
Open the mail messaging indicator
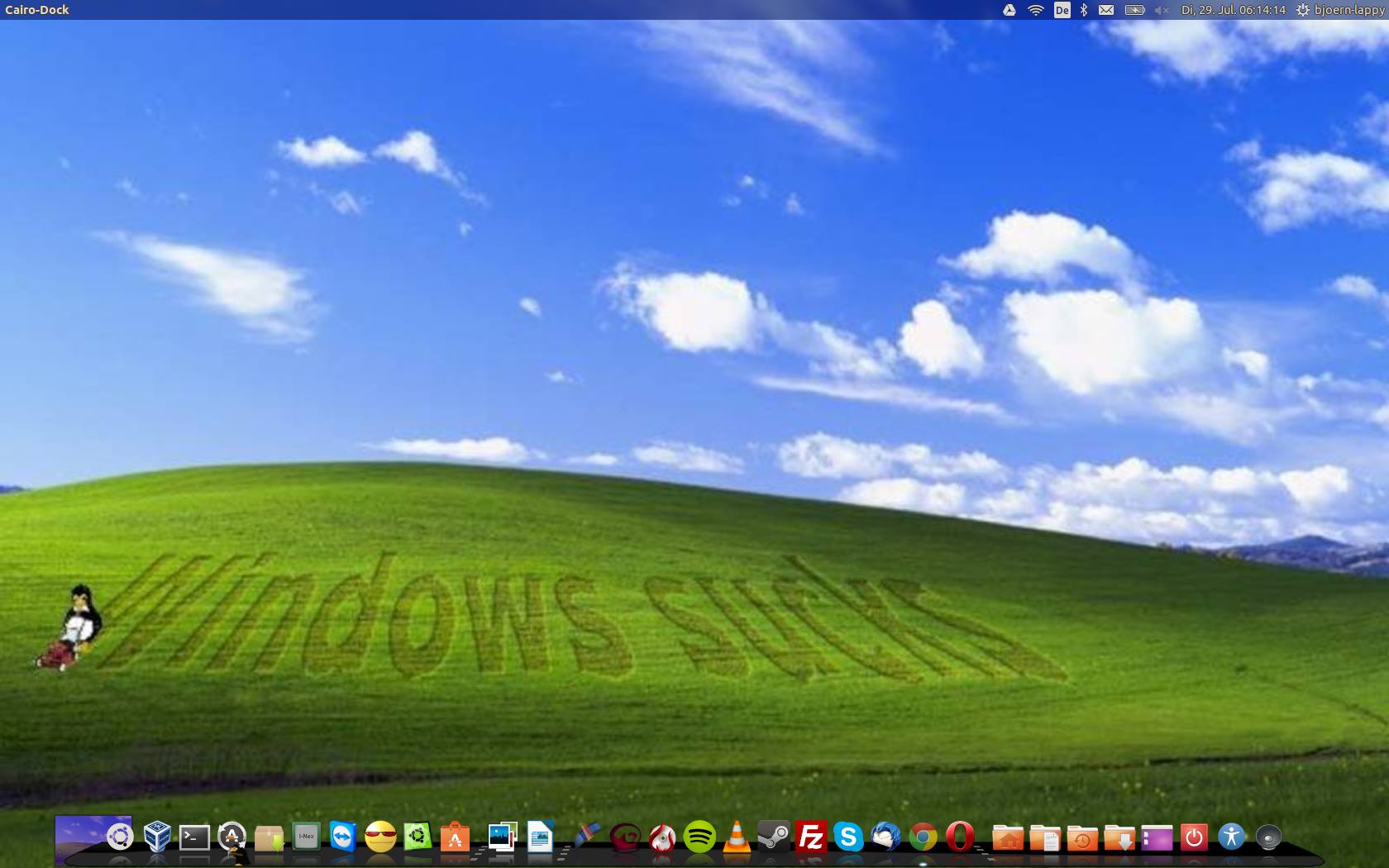coord(1106,10)
